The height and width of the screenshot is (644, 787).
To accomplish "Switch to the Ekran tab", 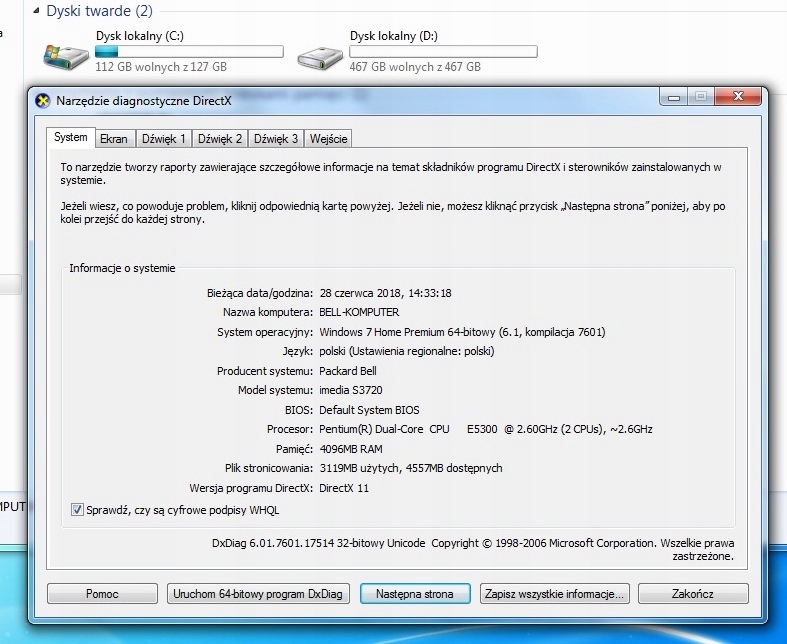I will pos(114,139).
